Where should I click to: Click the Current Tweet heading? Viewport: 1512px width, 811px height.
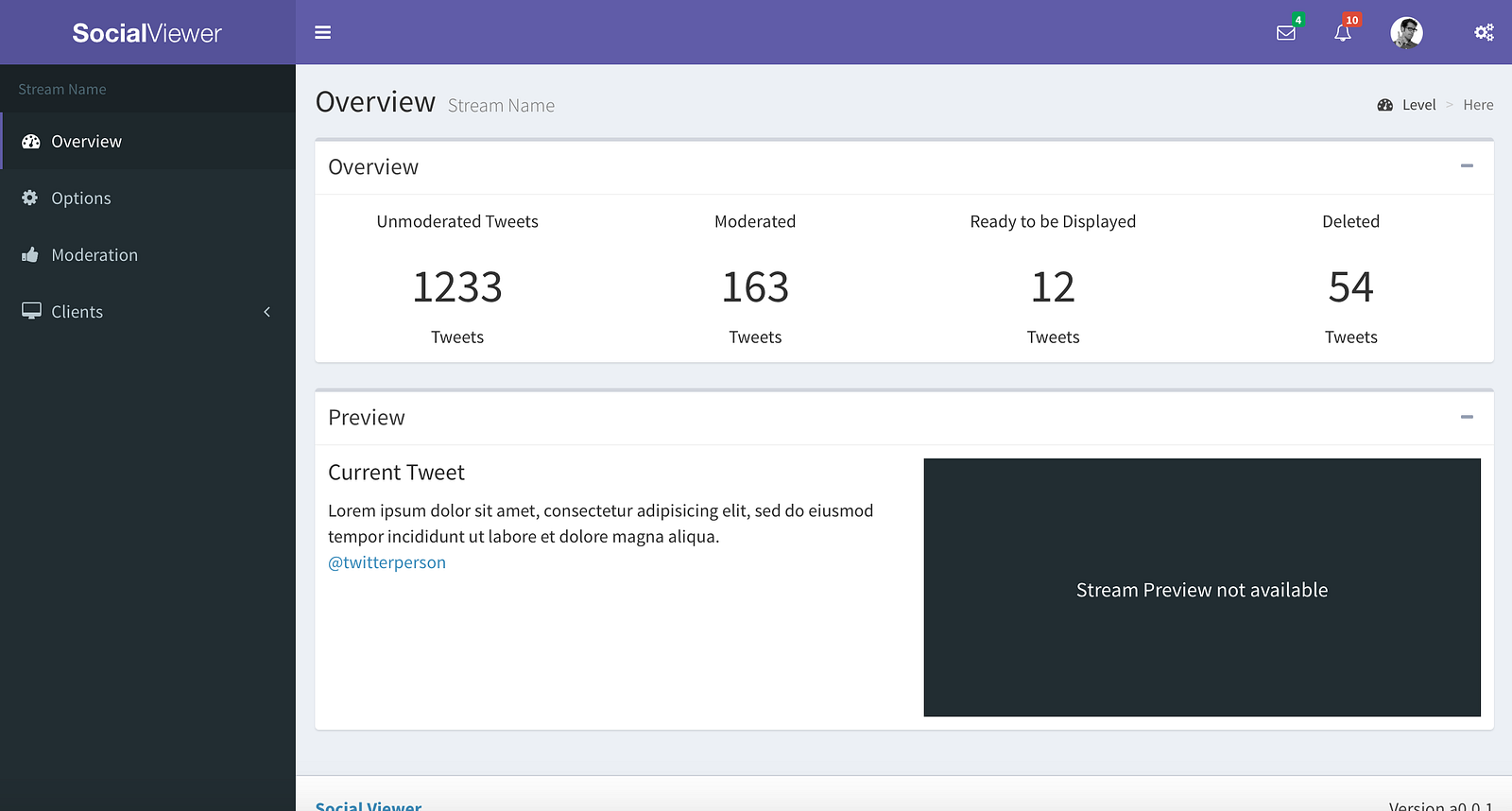coord(396,473)
